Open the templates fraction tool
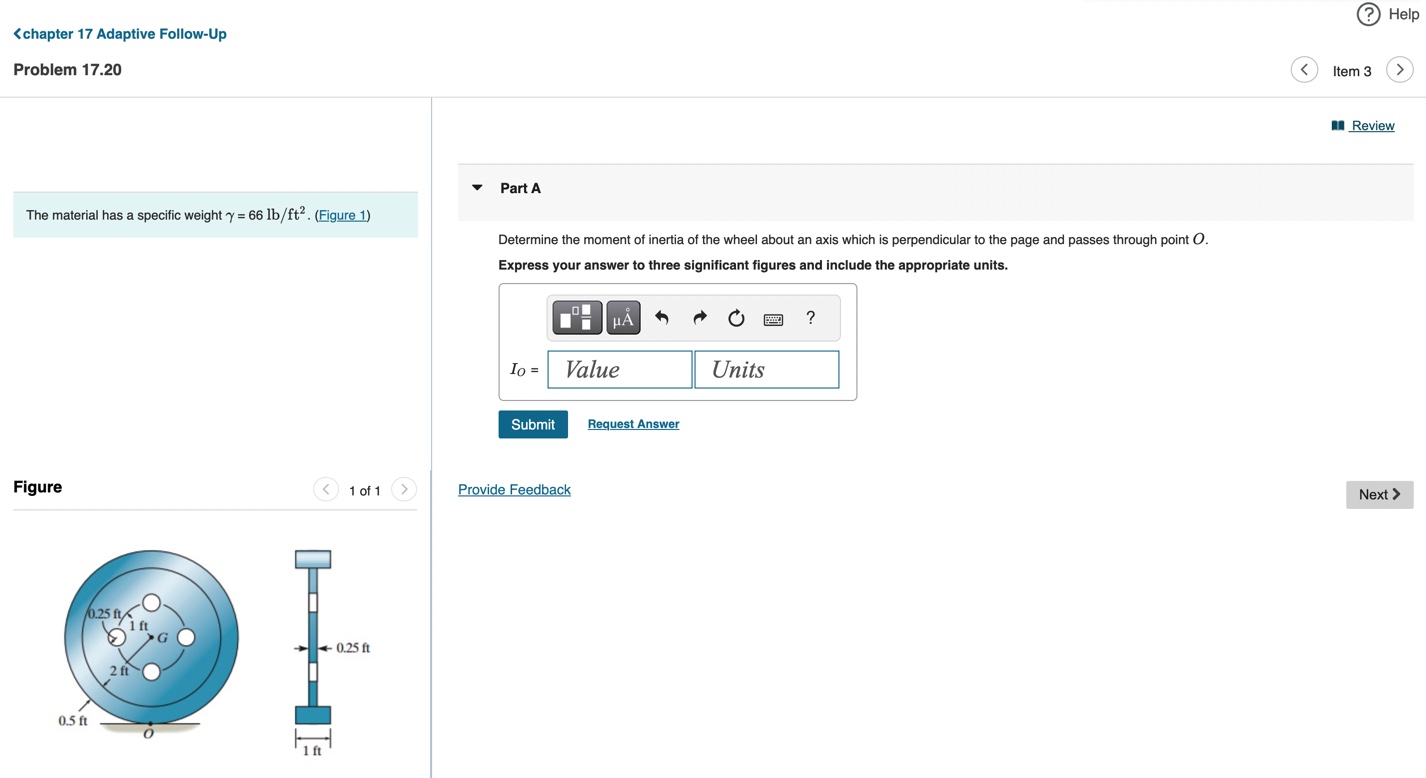The image size is (1426, 778). (577, 318)
